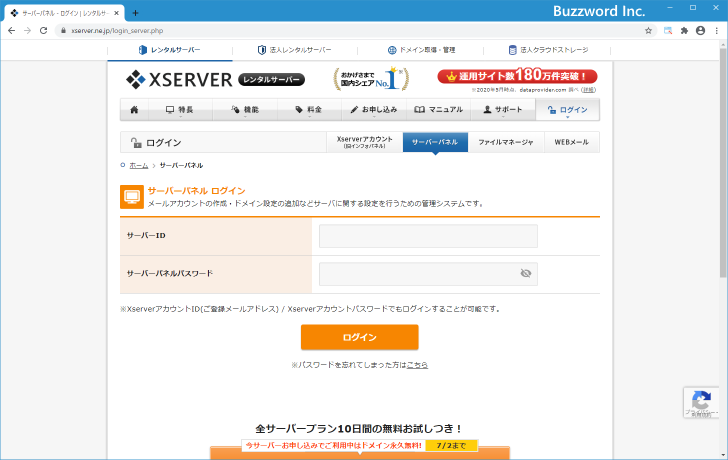
Task: Open the 料金 navigation menu
Action: pyautogui.click(x=309, y=110)
